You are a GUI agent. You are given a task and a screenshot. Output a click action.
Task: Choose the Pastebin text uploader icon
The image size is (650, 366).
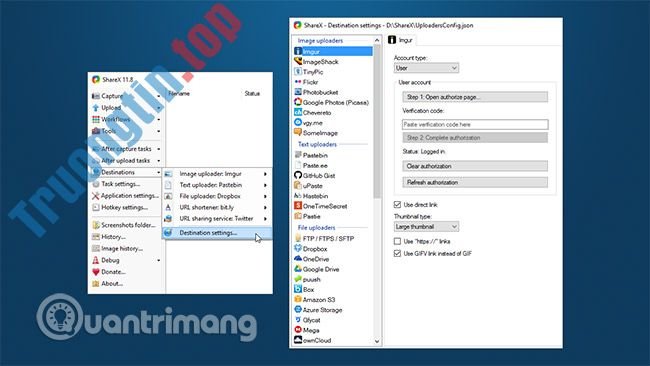(298, 155)
